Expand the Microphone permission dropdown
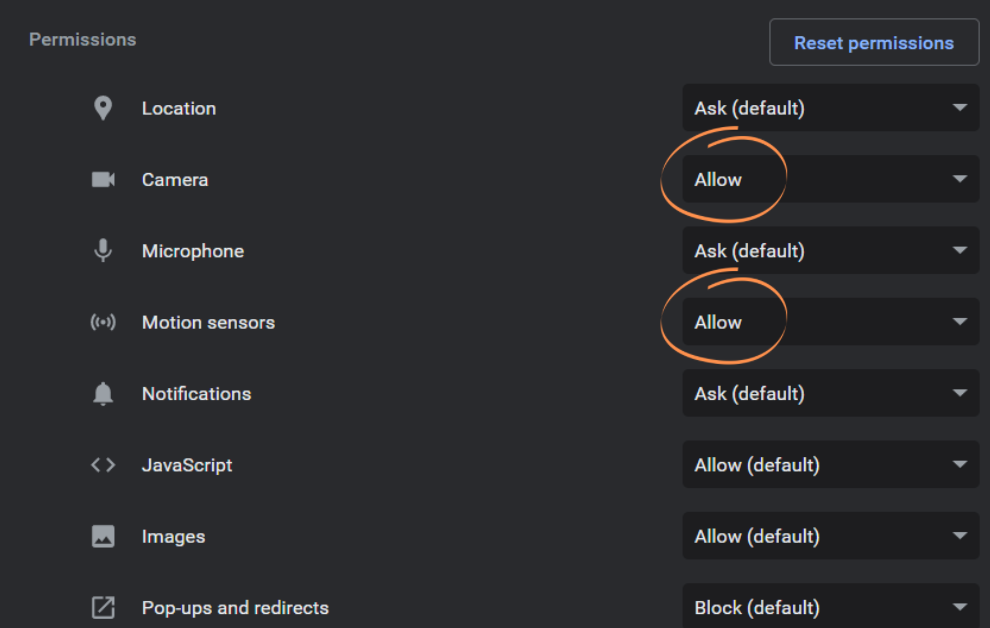Image resolution: width=990 pixels, height=628 pixels. click(x=830, y=251)
